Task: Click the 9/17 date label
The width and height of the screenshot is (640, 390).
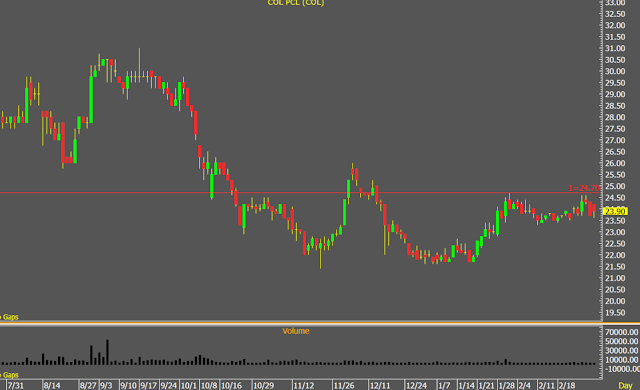Action: (x=149, y=386)
